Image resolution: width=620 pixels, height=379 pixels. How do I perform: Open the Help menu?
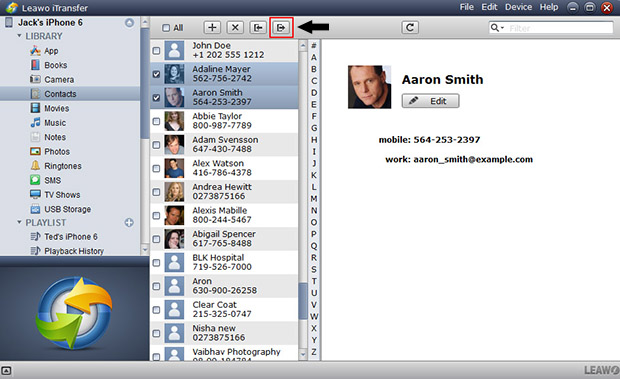coord(549,7)
